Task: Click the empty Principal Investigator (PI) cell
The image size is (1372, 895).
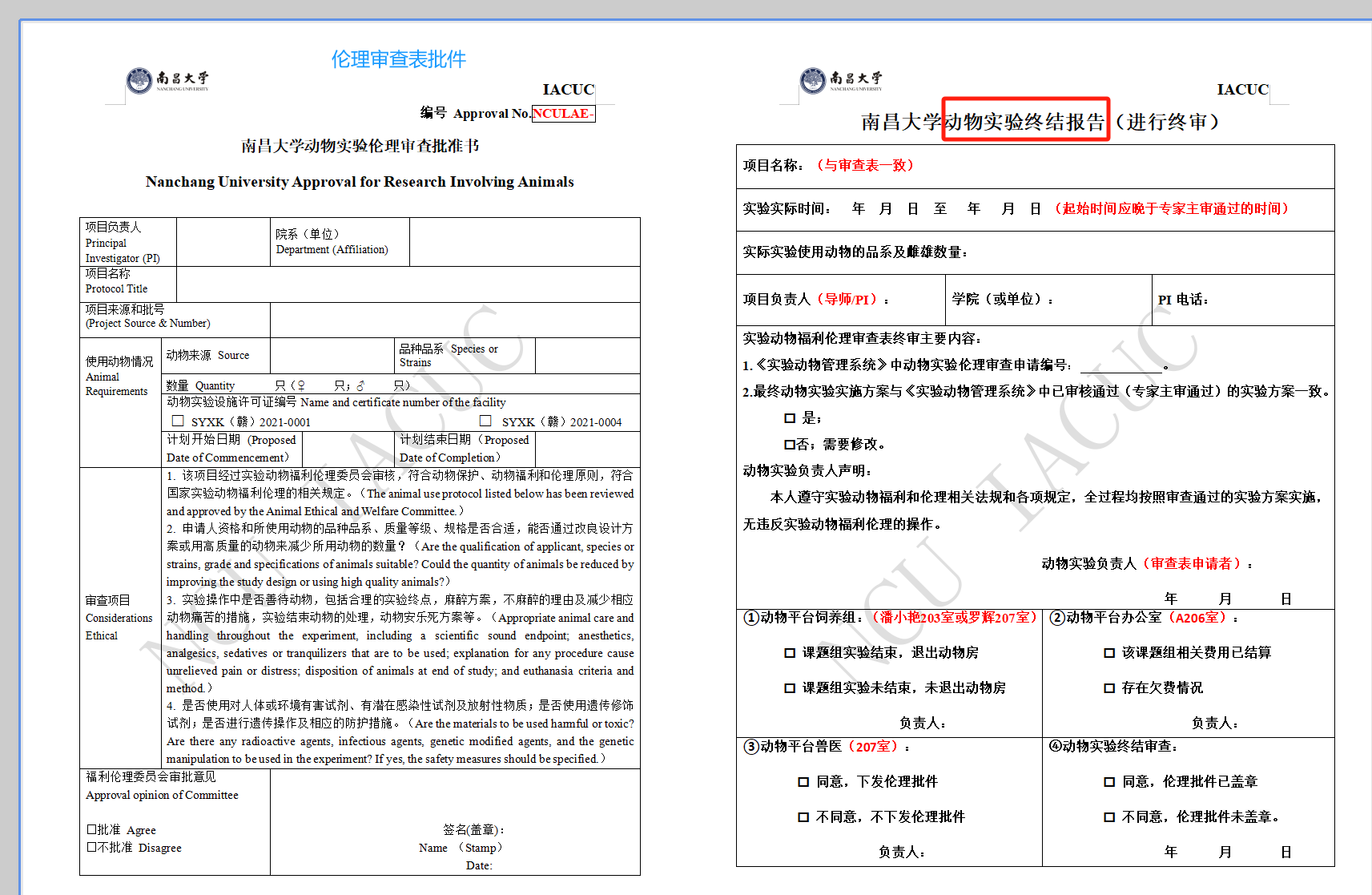Action: [223, 242]
